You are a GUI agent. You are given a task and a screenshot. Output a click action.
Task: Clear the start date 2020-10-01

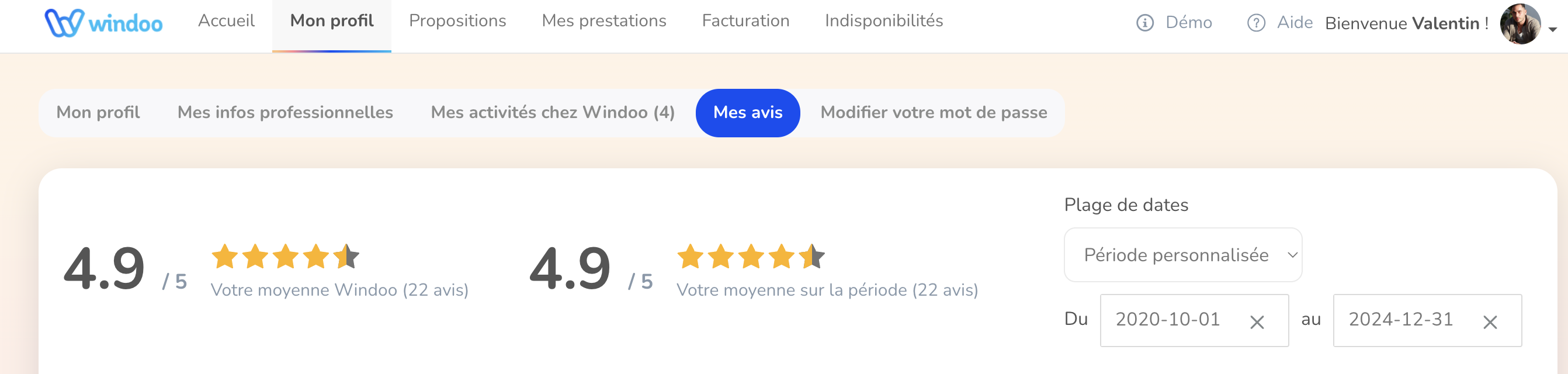point(1257,321)
